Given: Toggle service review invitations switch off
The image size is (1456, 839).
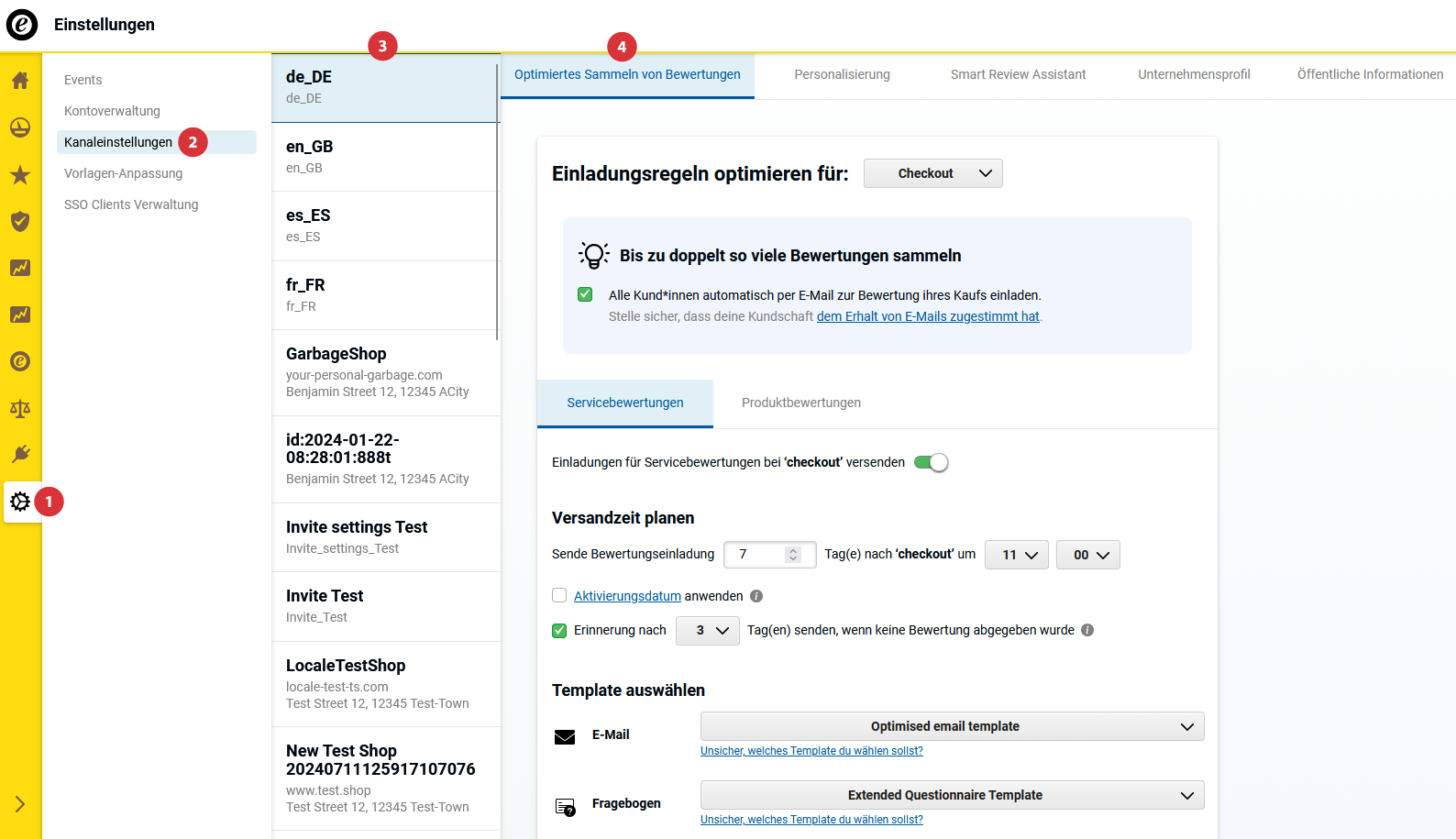Looking at the screenshot, I should point(931,462).
